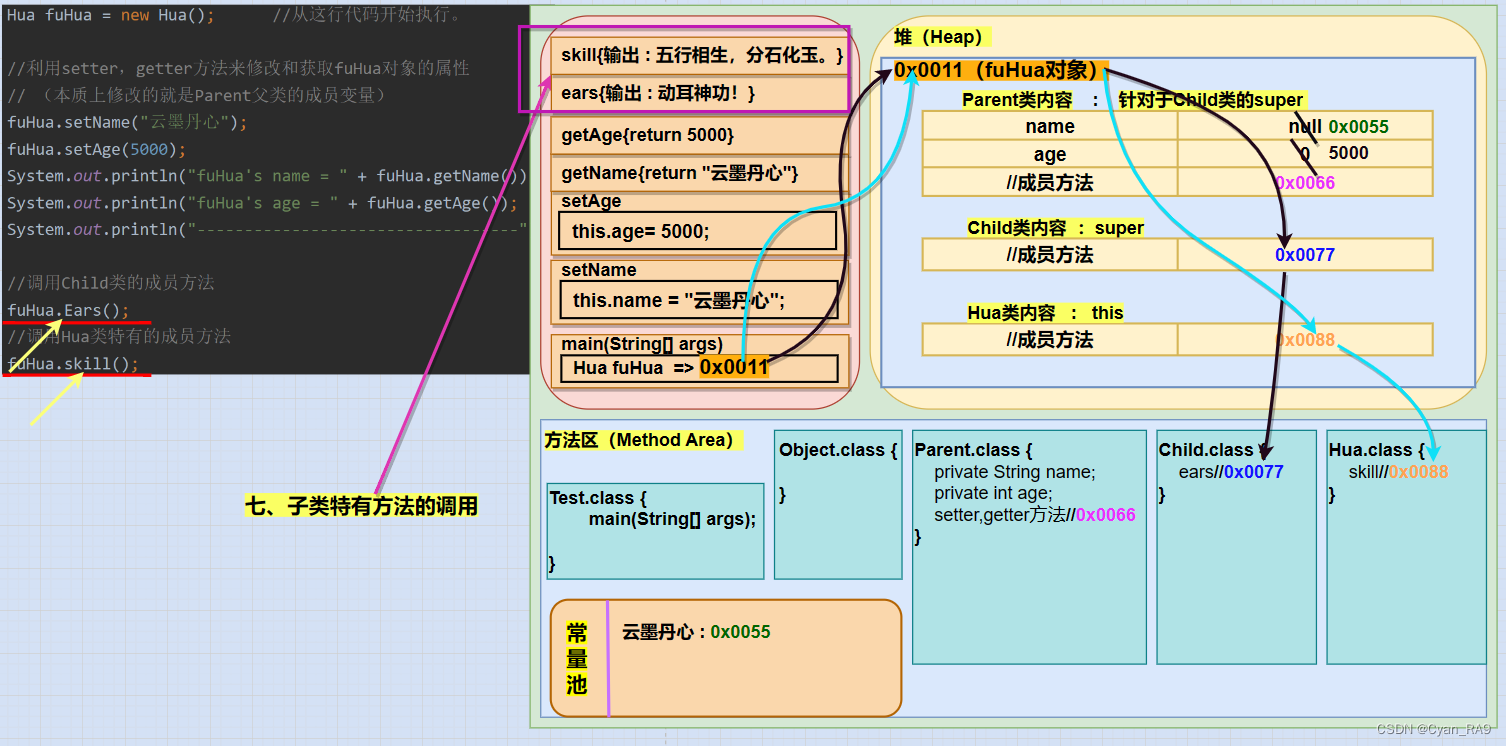This screenshot has width=1506, height=746.
Task: Select the 'setAge' stack frame title
Action: pyautogui.click(x=591, y=201)
